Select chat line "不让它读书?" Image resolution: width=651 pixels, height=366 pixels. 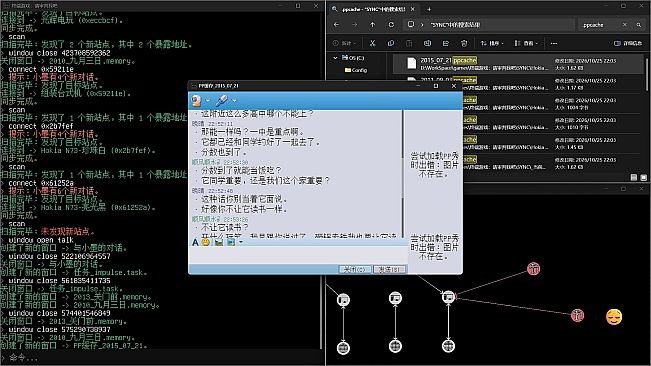coord(225,227)
